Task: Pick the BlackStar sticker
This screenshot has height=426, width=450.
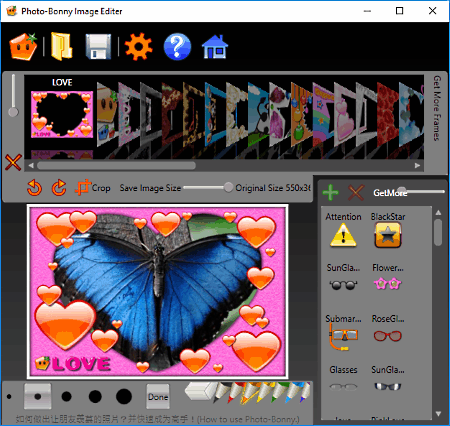Action: pos(388,230)
